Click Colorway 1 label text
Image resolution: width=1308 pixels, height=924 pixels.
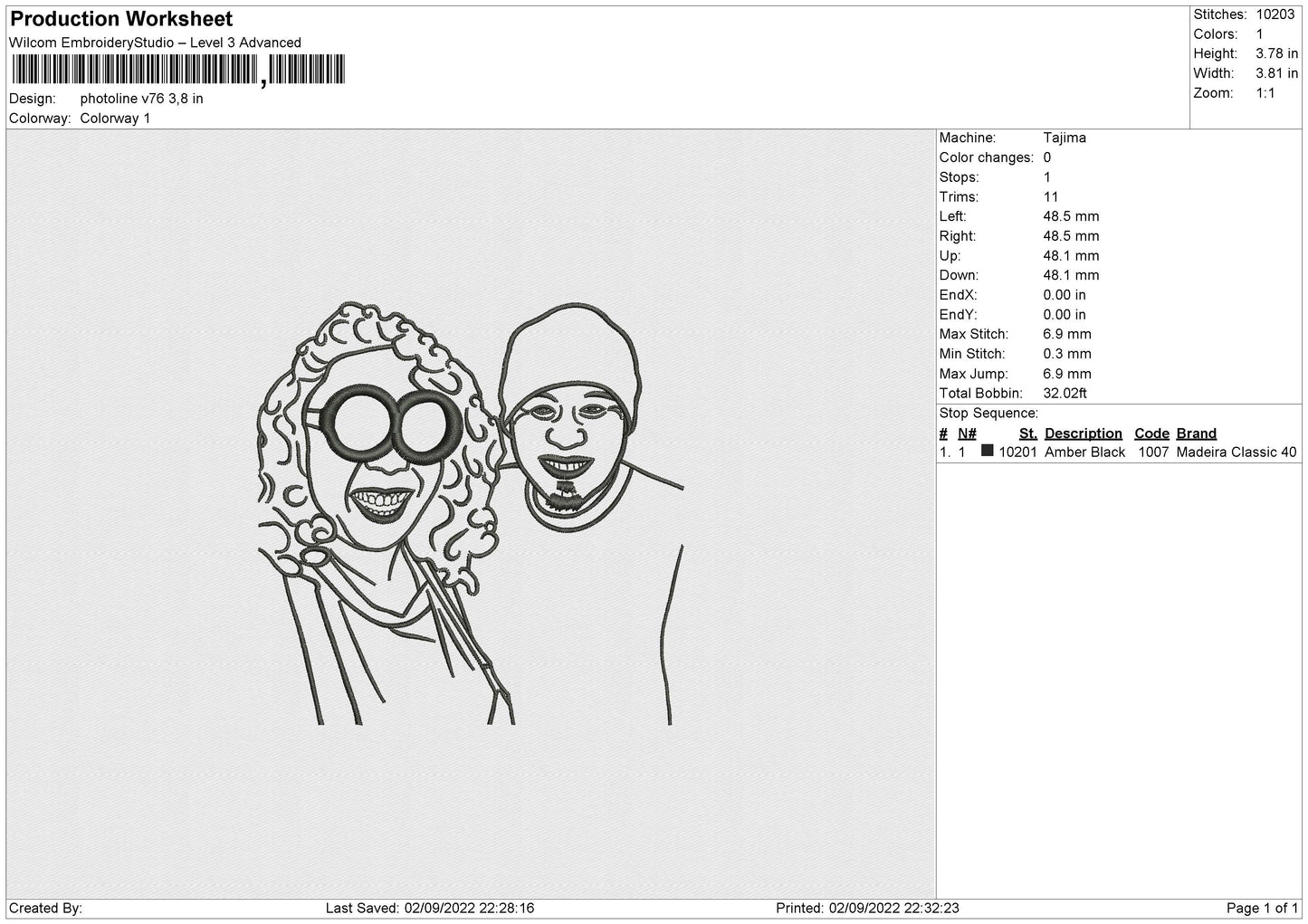coord(115,119)
